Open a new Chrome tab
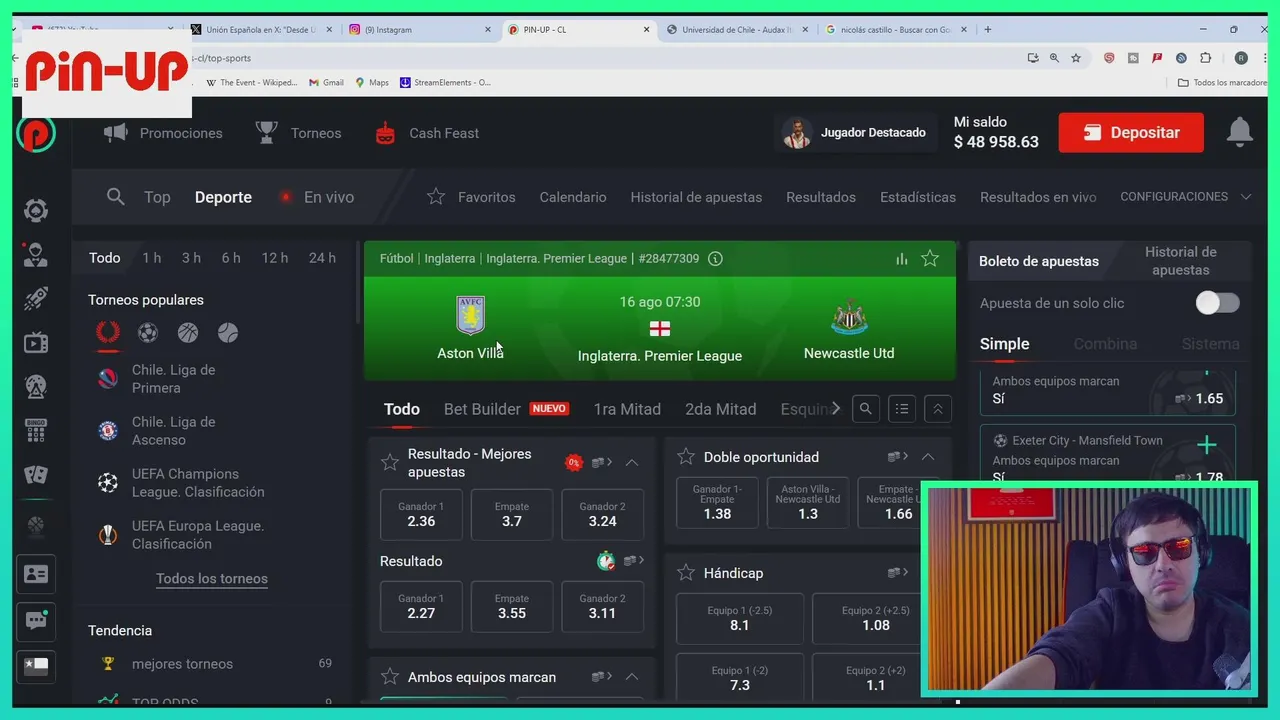The width and height of the screenshot is (1280, 720). (988, 29)
